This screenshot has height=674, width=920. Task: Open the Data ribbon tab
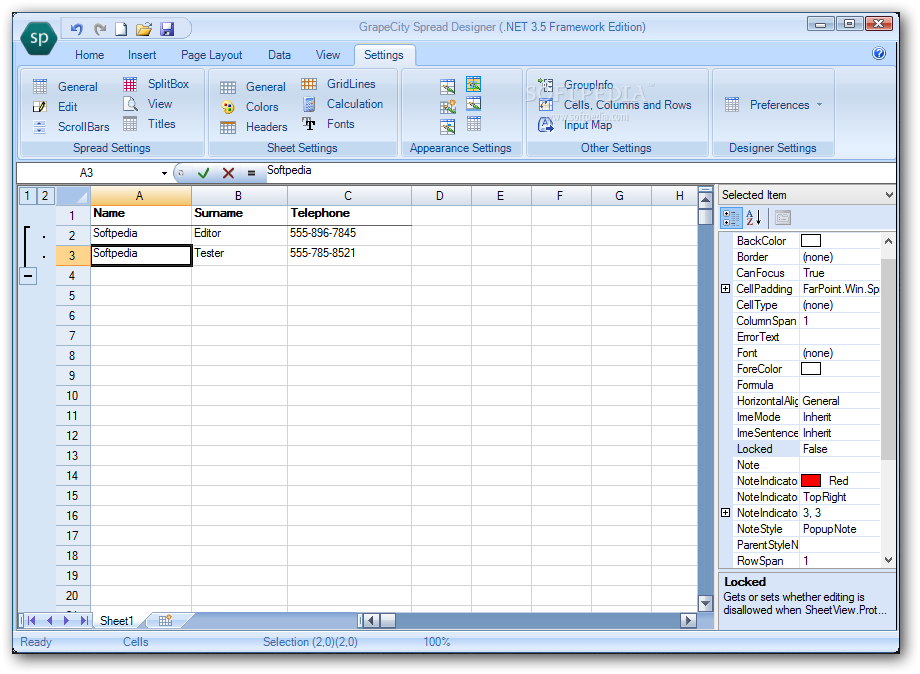coord(279,55)
